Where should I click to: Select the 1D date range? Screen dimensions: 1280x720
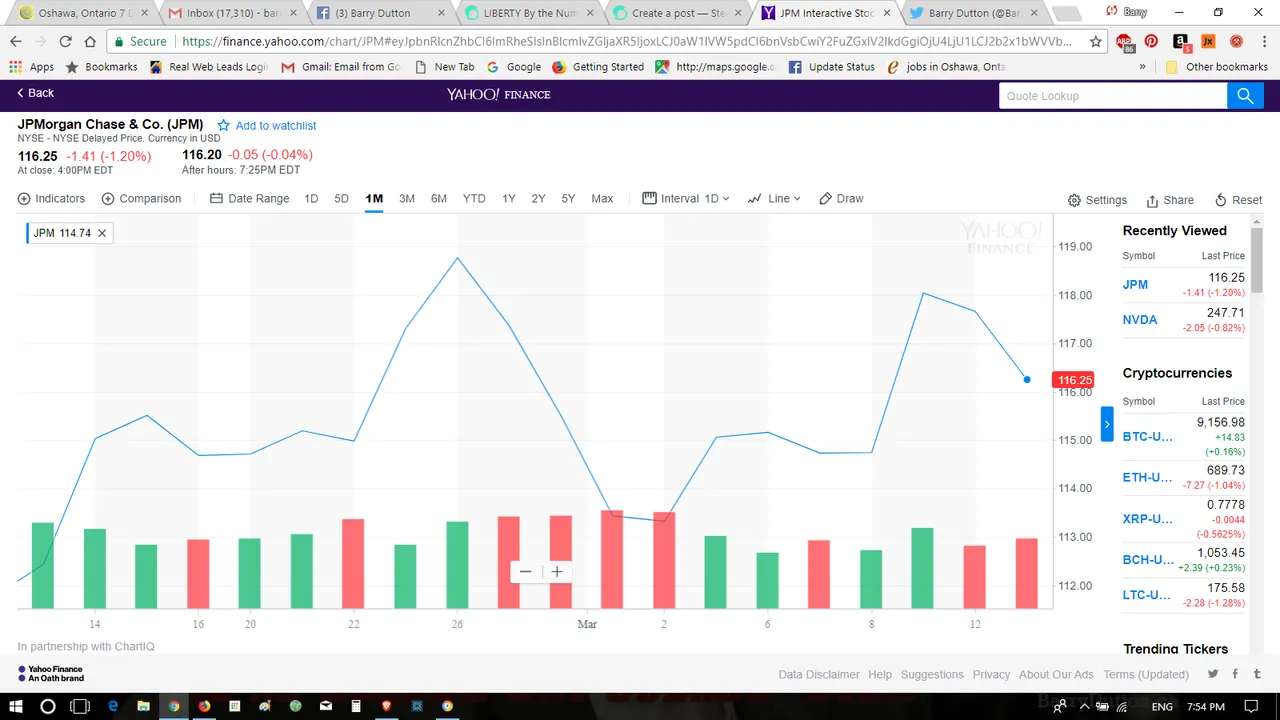point(311,199)
